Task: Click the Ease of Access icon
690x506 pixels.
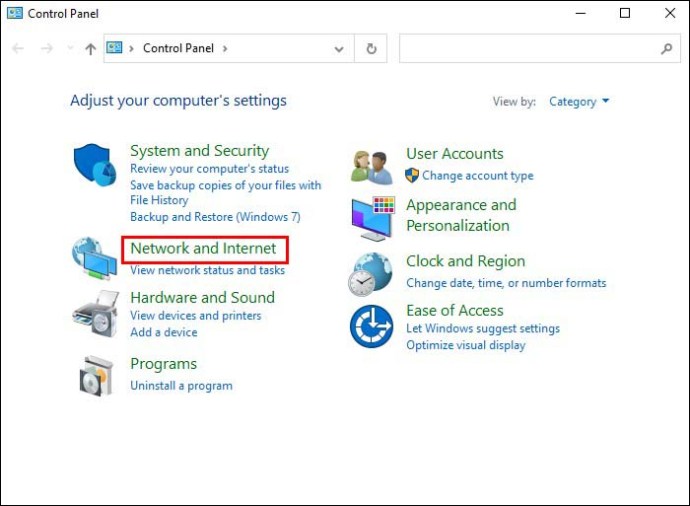Action: pos(372,327)
